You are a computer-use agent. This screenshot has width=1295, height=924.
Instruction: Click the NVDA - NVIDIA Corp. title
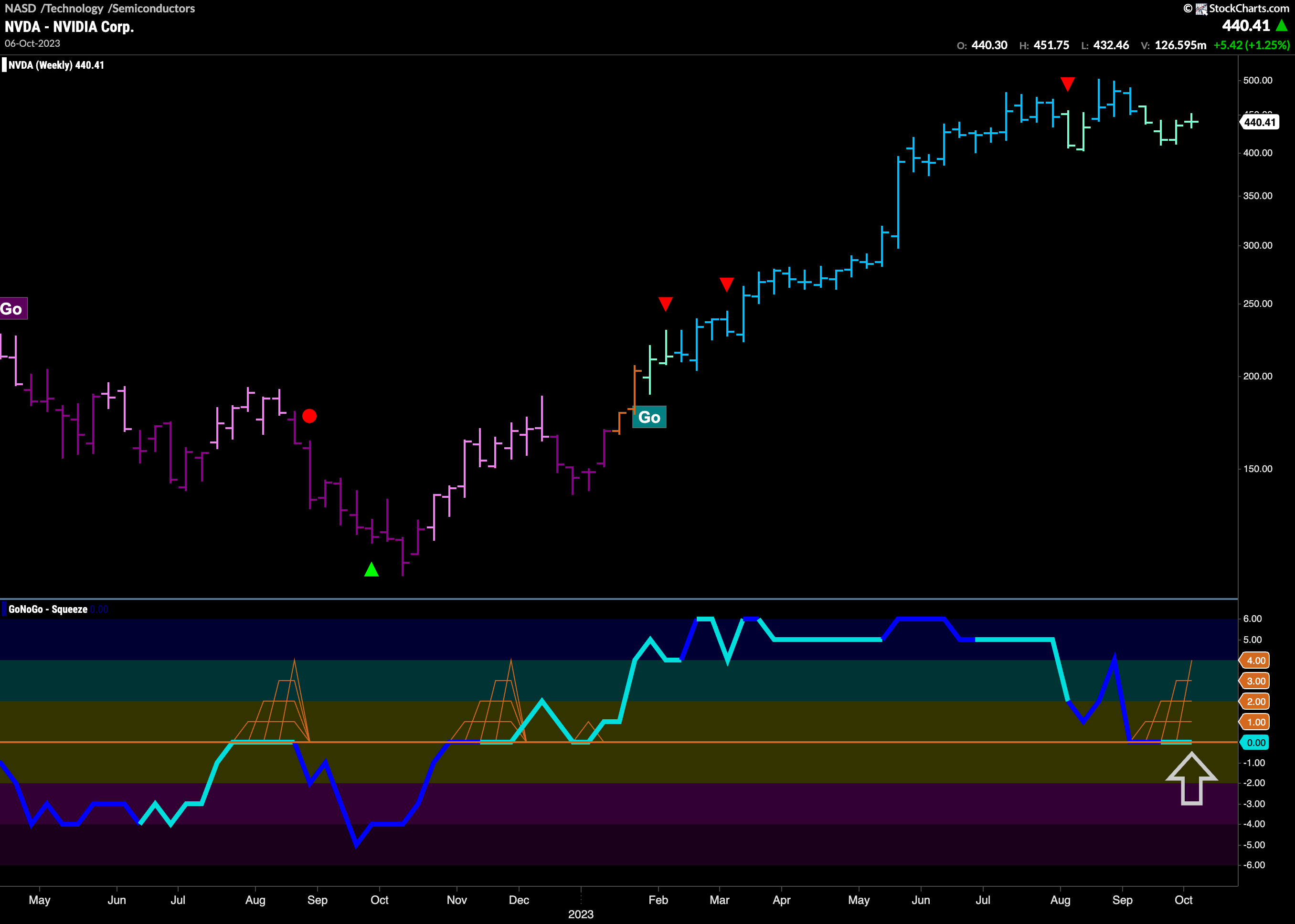coord(69,27)
